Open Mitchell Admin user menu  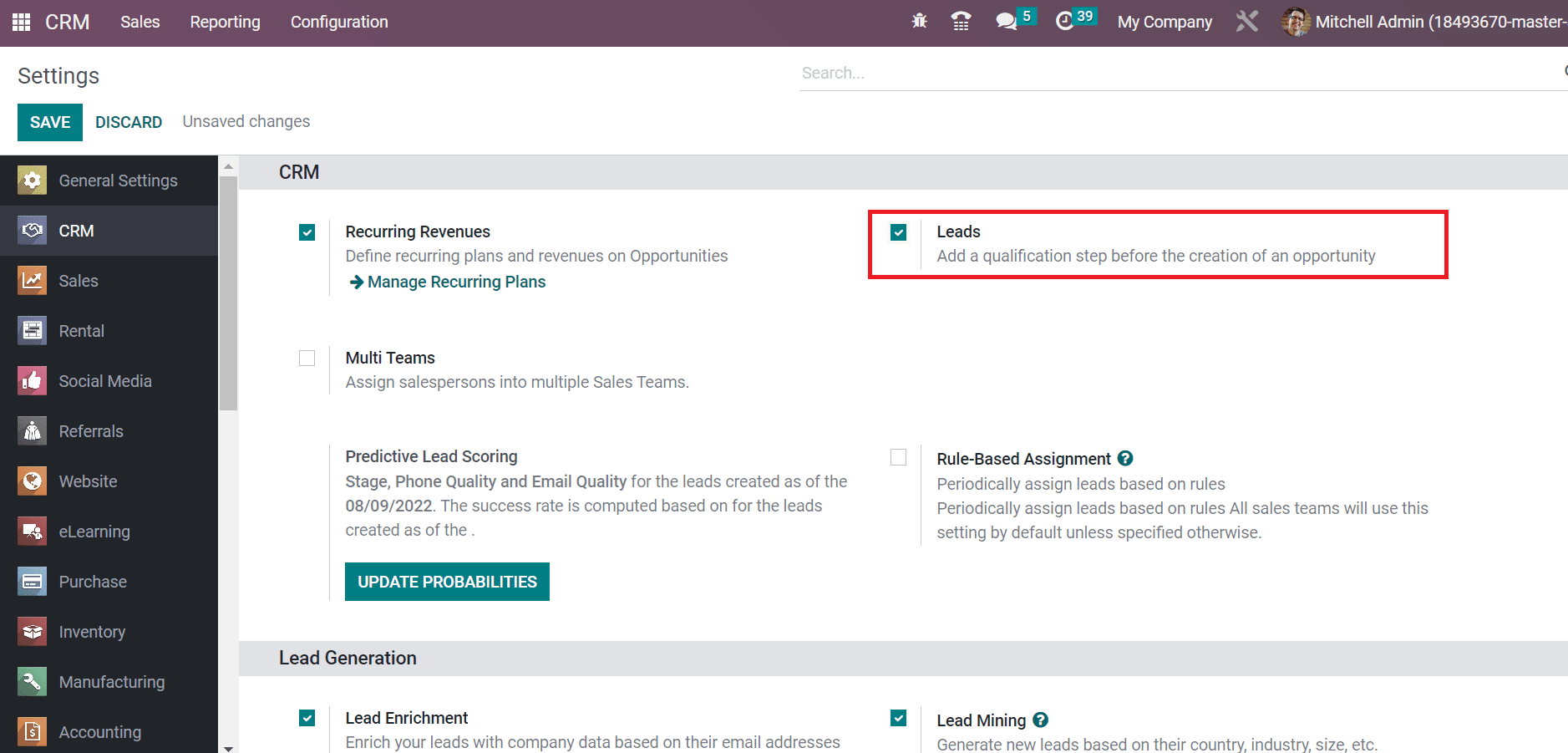pos(1424,22)
